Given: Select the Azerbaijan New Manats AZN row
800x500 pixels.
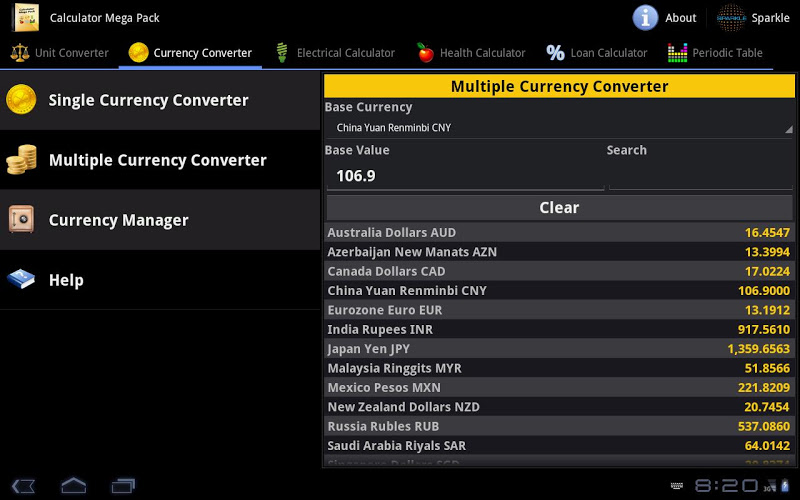Looking at the screenshot, I should 559,252.
